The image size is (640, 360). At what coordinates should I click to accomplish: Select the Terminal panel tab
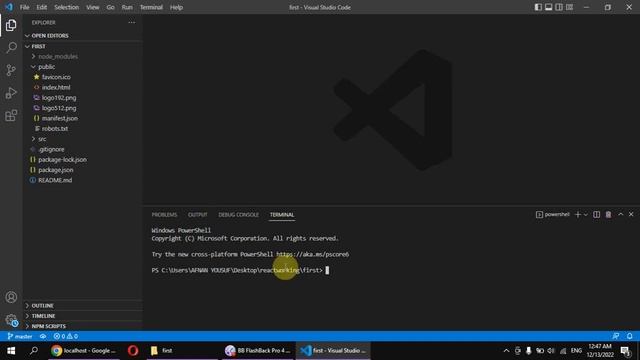[282, 215]
